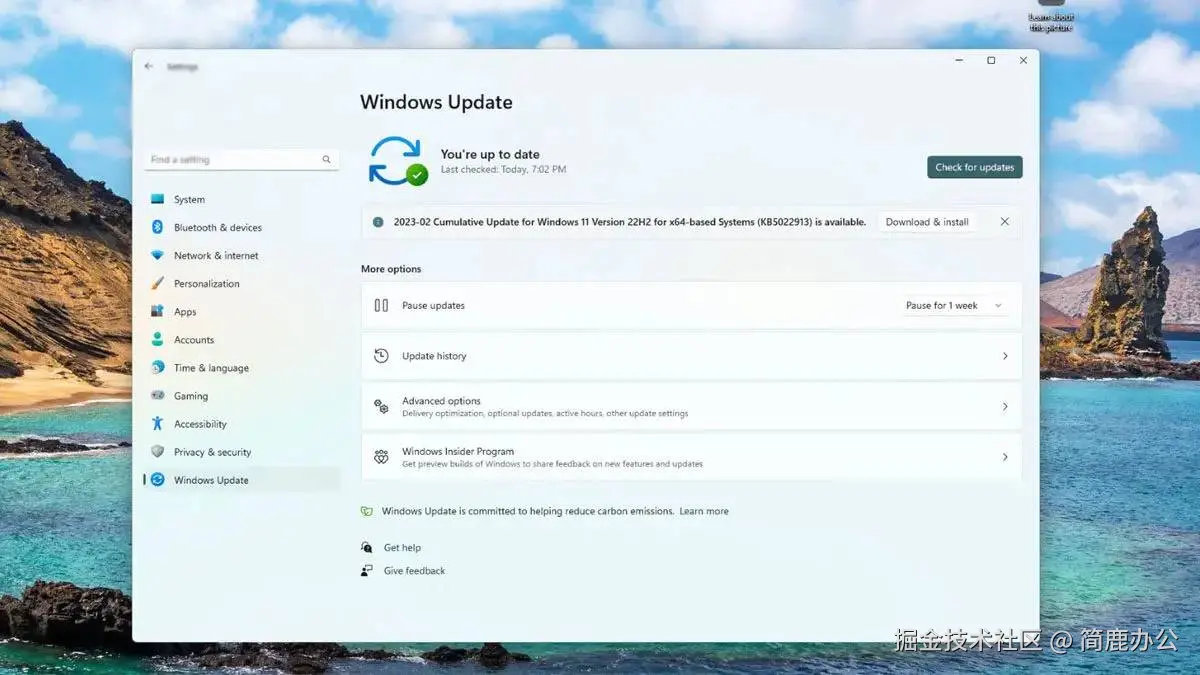Image resolution: width=1200 pixels, height=675 pixels.
Task: Click the 'Windows Update' page heading
Action: pyautogui.click(x=436, y=102)
